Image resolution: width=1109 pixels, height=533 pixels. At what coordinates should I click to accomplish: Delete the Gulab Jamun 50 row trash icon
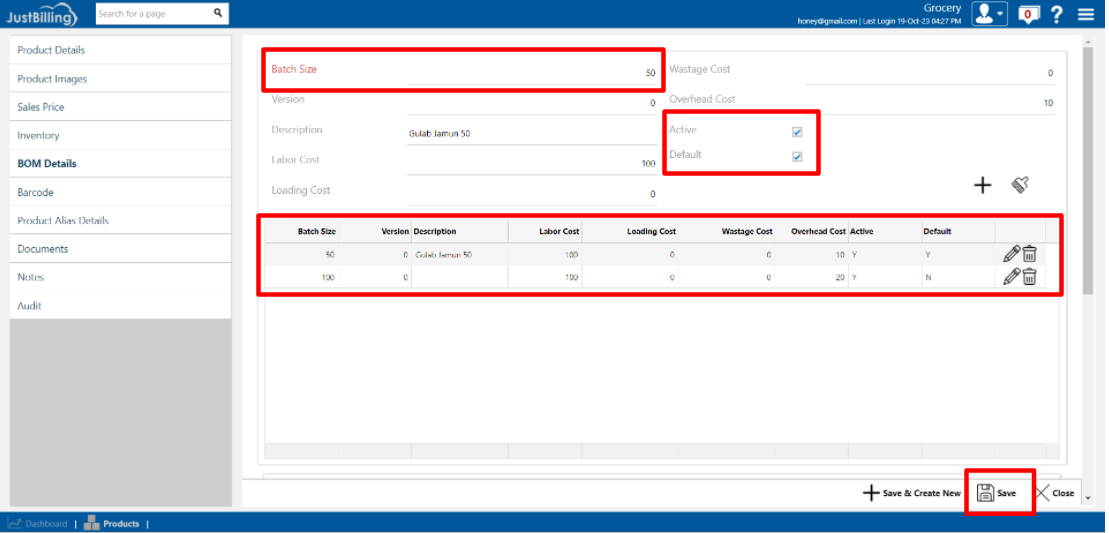(1029, 255)
